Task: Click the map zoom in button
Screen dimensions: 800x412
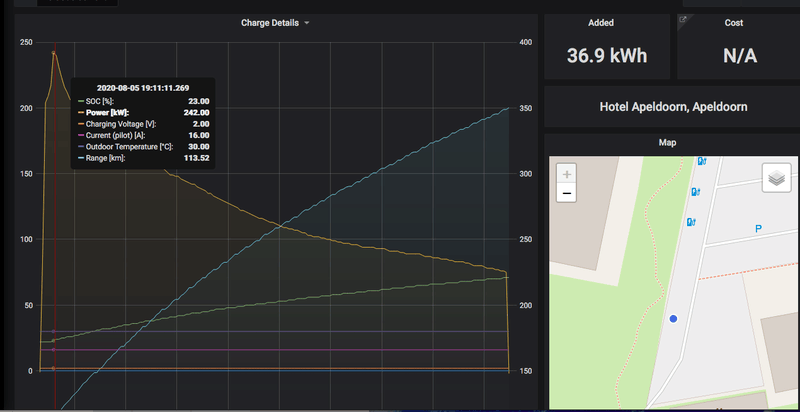Action: coord(566,174)
